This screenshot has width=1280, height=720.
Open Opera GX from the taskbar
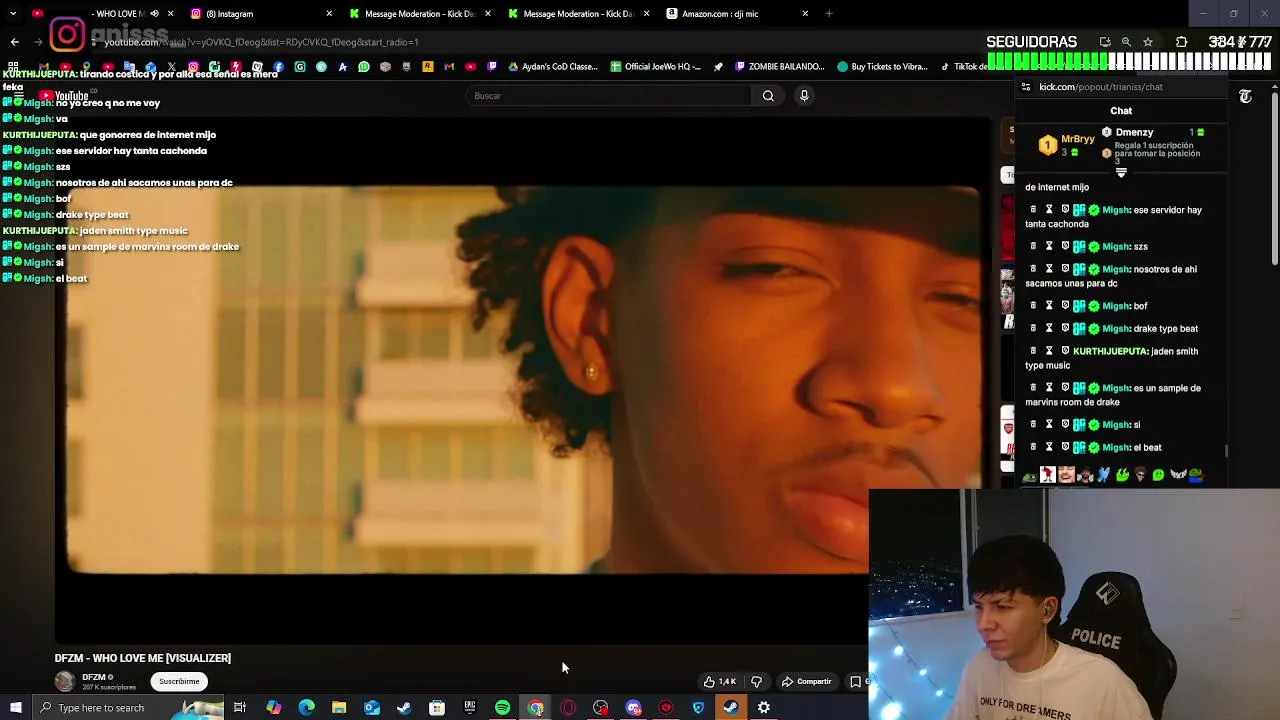pyautogui.click(x=568, y=708)
